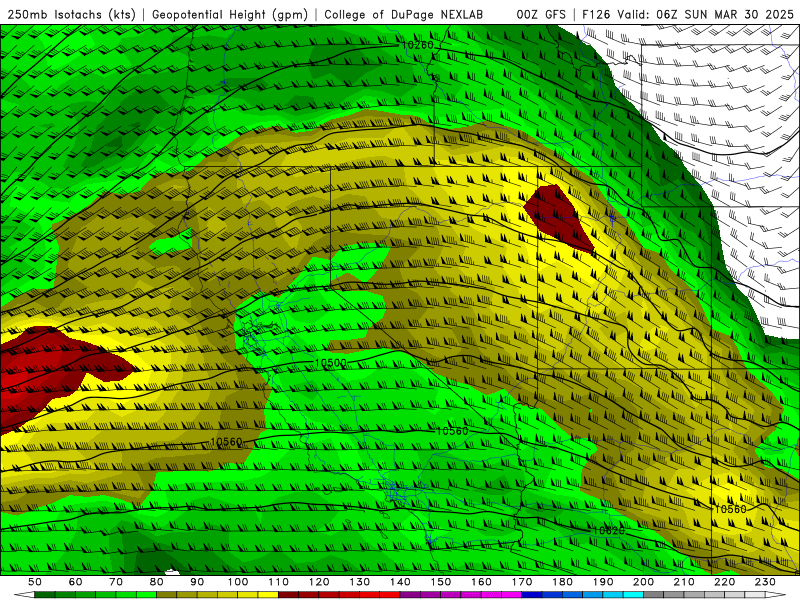Click the 170 value on the color scale
The image size is (800, 600).
tap(522, 582)
